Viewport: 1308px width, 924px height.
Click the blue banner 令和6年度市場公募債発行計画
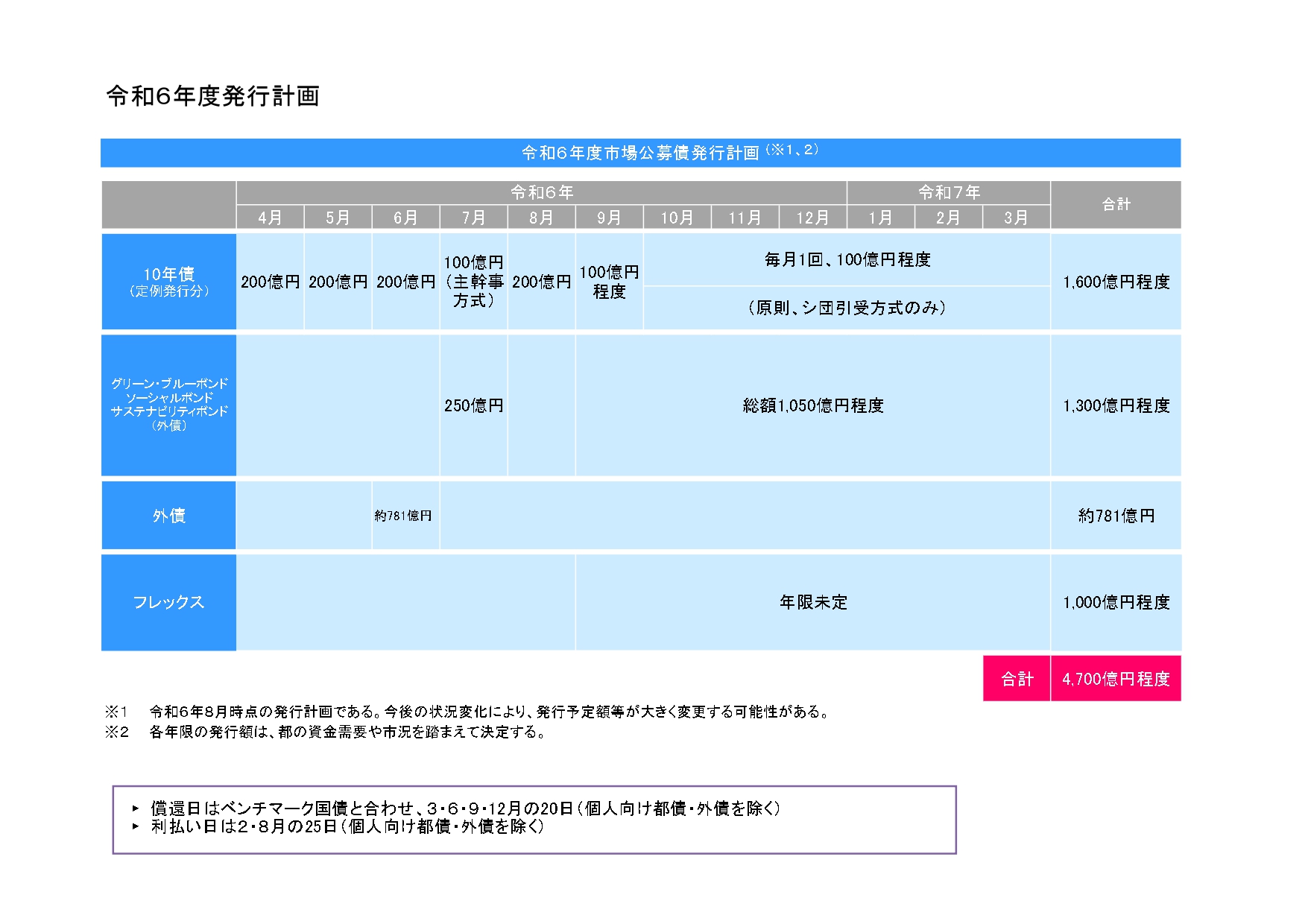(x=640, y=153)
